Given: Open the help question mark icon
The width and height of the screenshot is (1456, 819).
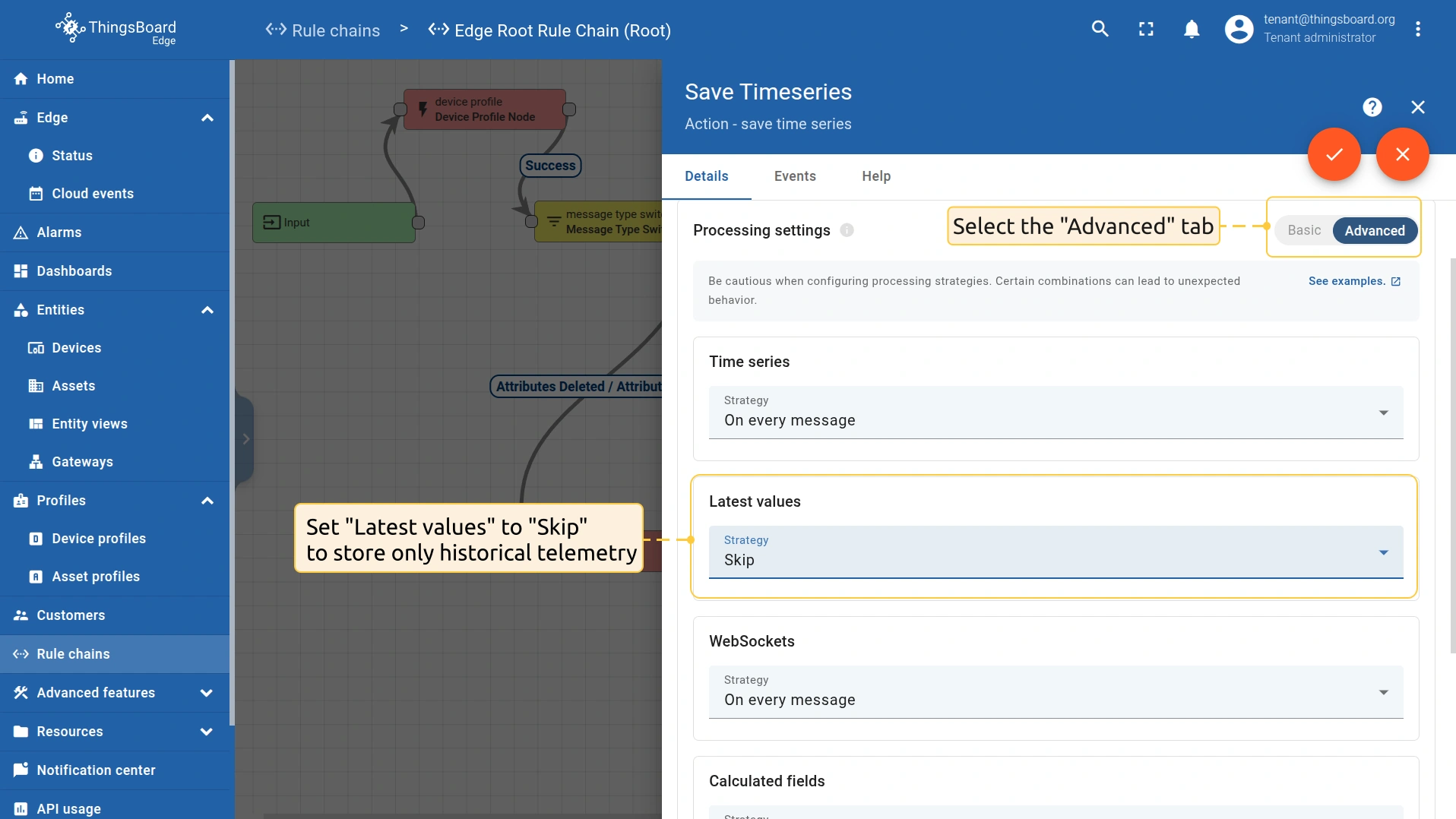Looking at the screenshot, I should click(x=1372, y=107).
